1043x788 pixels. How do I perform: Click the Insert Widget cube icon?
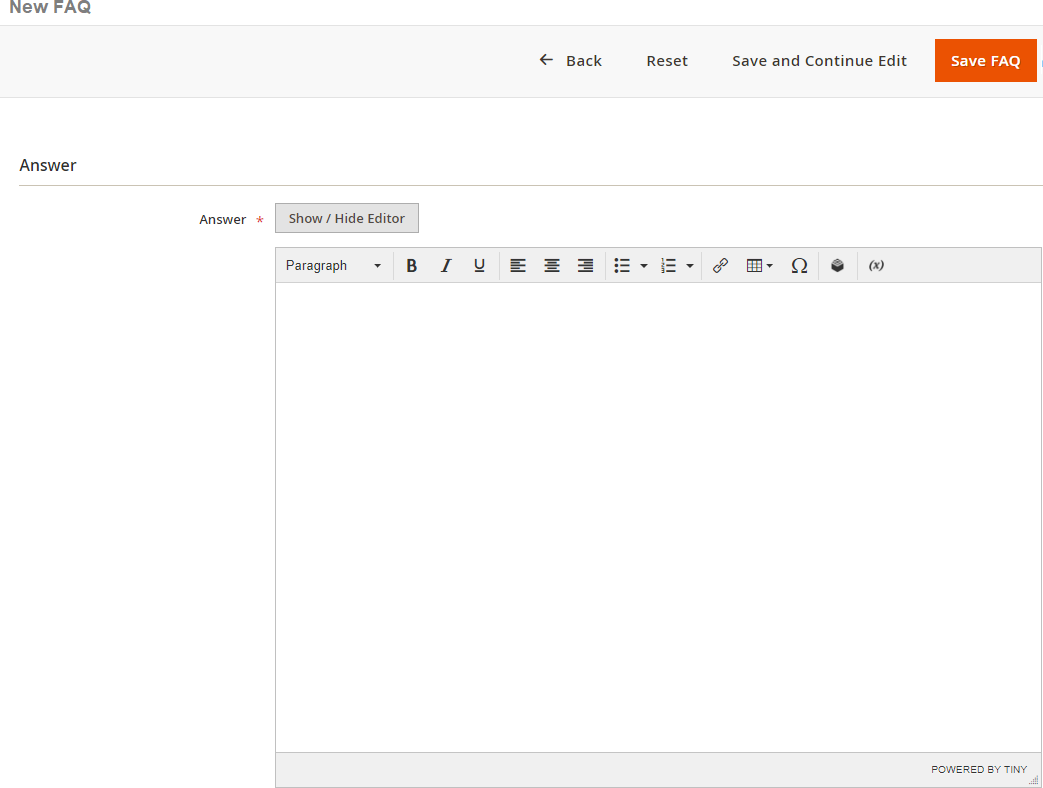pos(838,266)
